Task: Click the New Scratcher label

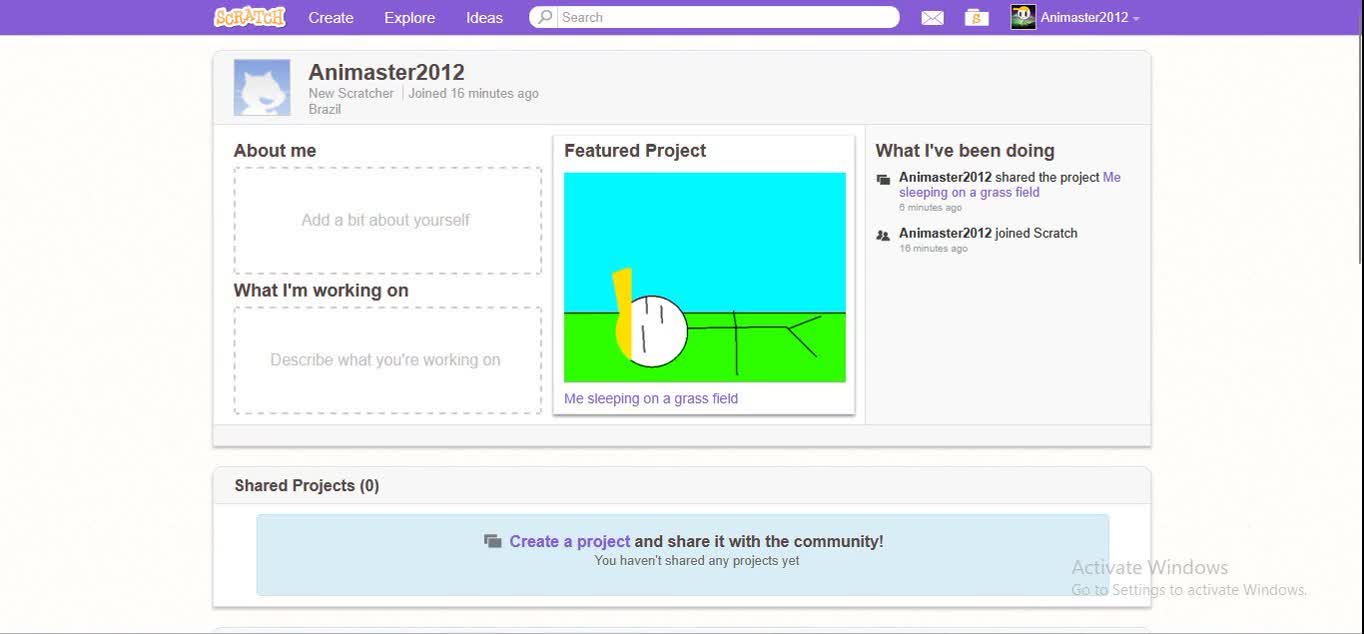Action: (x=351, y=93)
